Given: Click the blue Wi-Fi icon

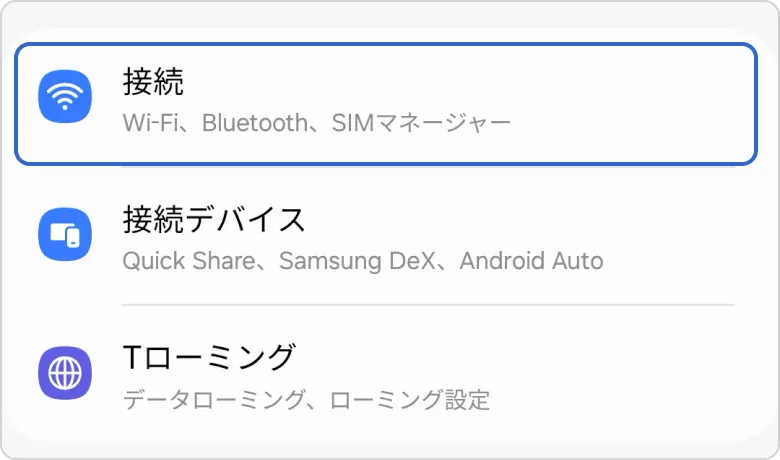Looking at the screenshot, I should (x=65, y=97).
